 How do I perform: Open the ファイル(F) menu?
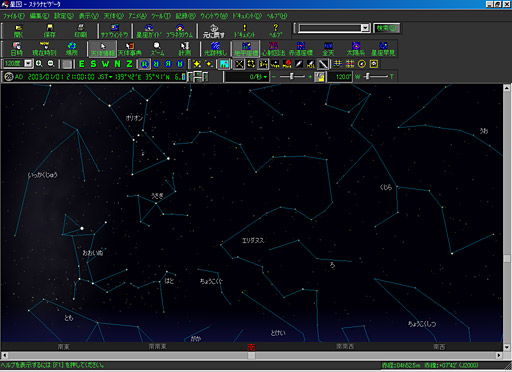14,16
